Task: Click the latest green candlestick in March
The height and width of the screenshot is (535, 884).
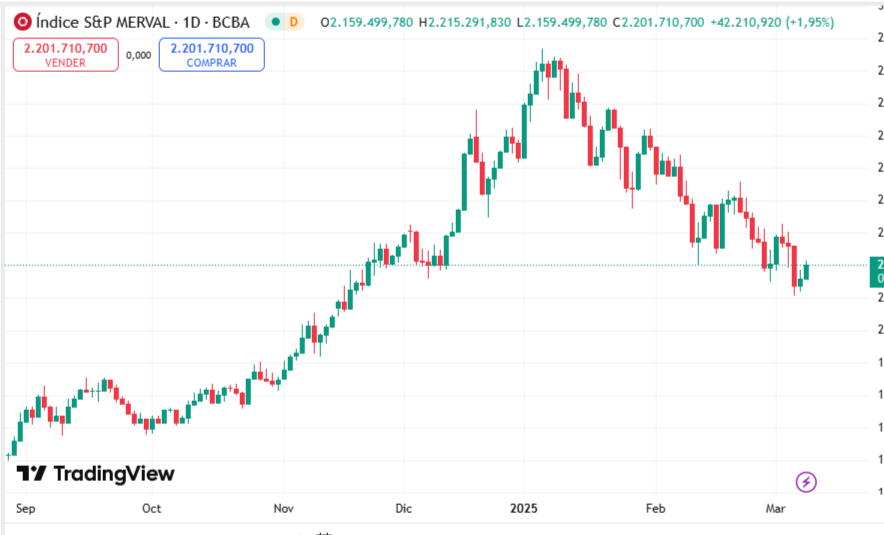Action: pos(807,271)
